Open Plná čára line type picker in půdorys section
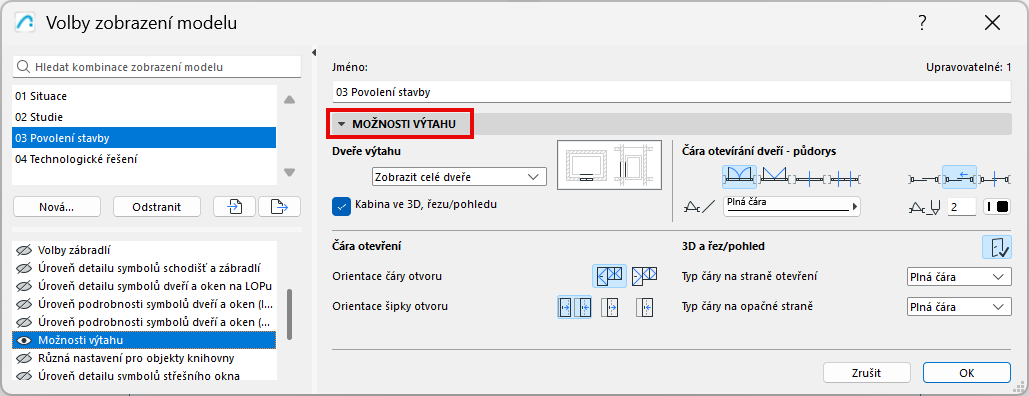 click(x=791, y=206)
